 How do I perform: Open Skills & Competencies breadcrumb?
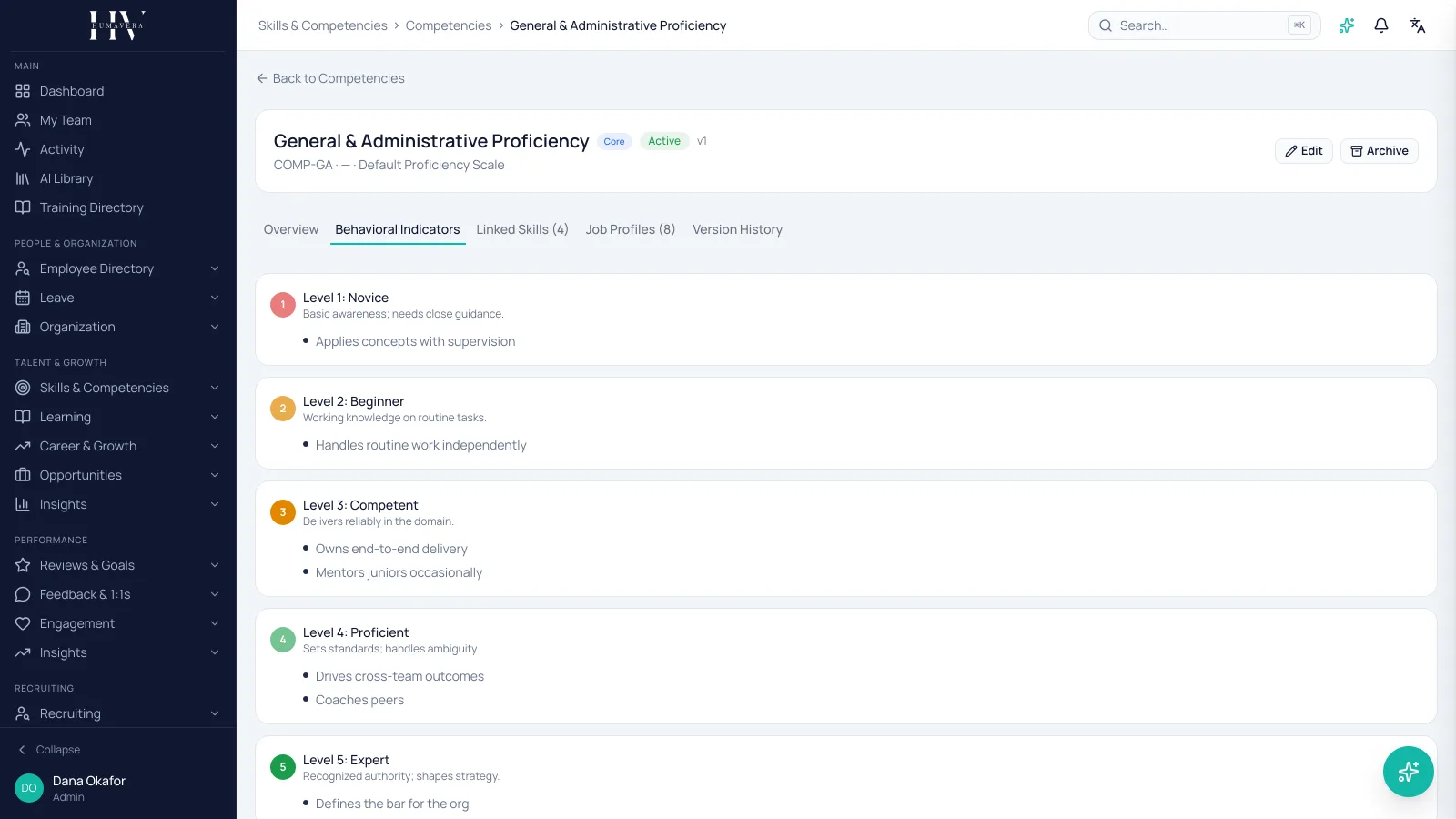click(x=323, y=25)
